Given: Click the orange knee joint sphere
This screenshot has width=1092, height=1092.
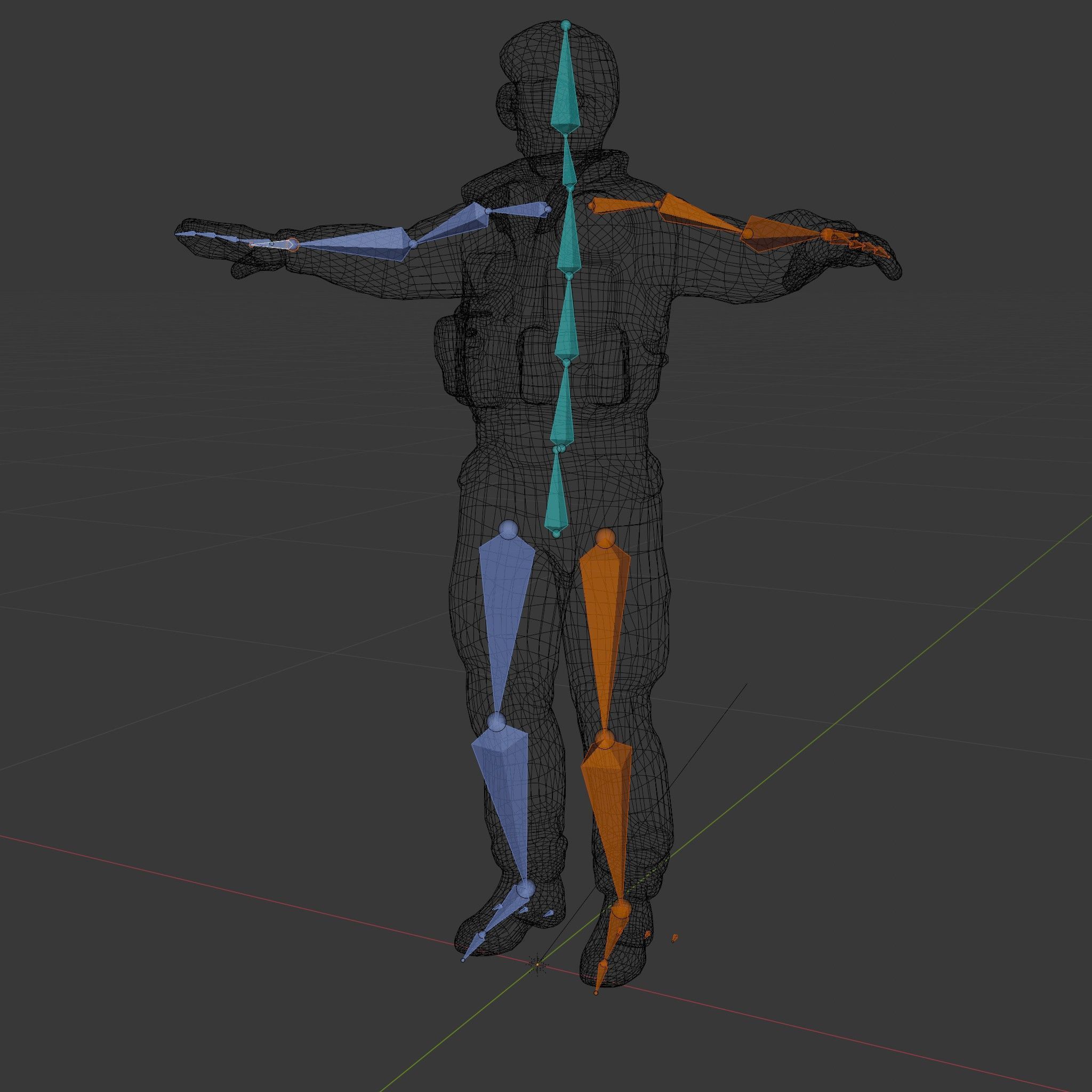Looking at the screenshot, I should (x=604, y=738).
